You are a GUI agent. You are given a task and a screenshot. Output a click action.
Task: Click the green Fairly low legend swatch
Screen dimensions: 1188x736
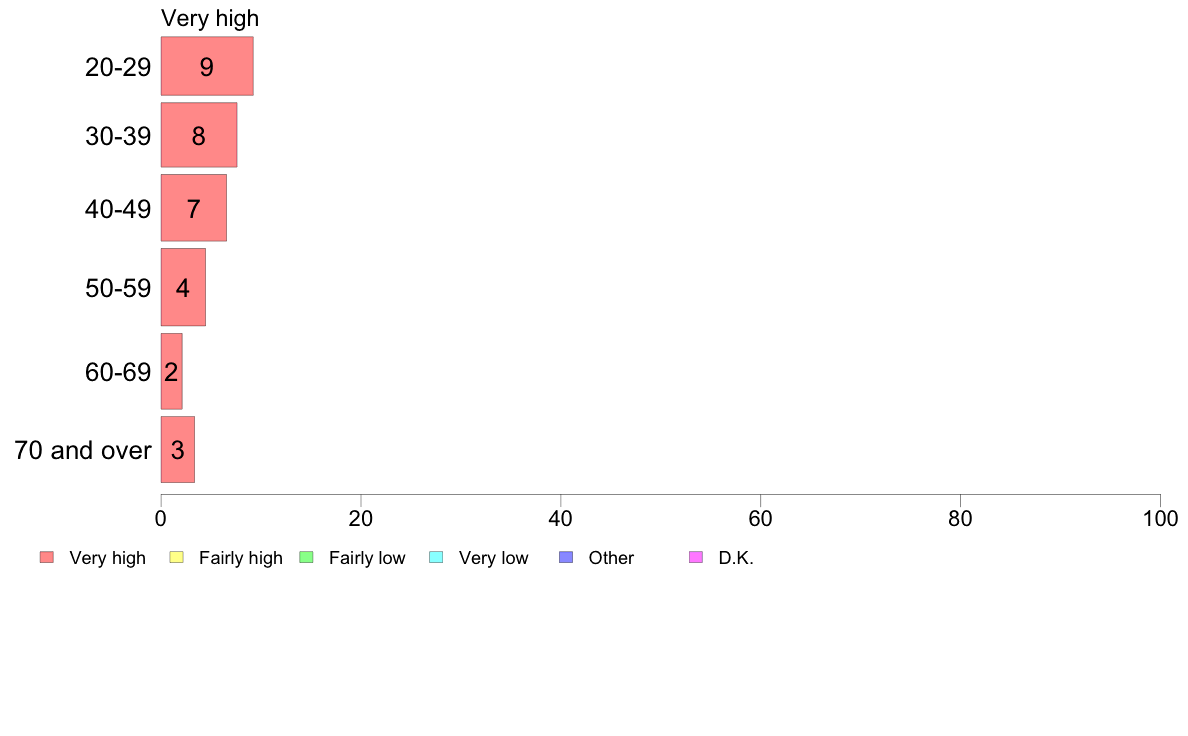tap(307, 557)
